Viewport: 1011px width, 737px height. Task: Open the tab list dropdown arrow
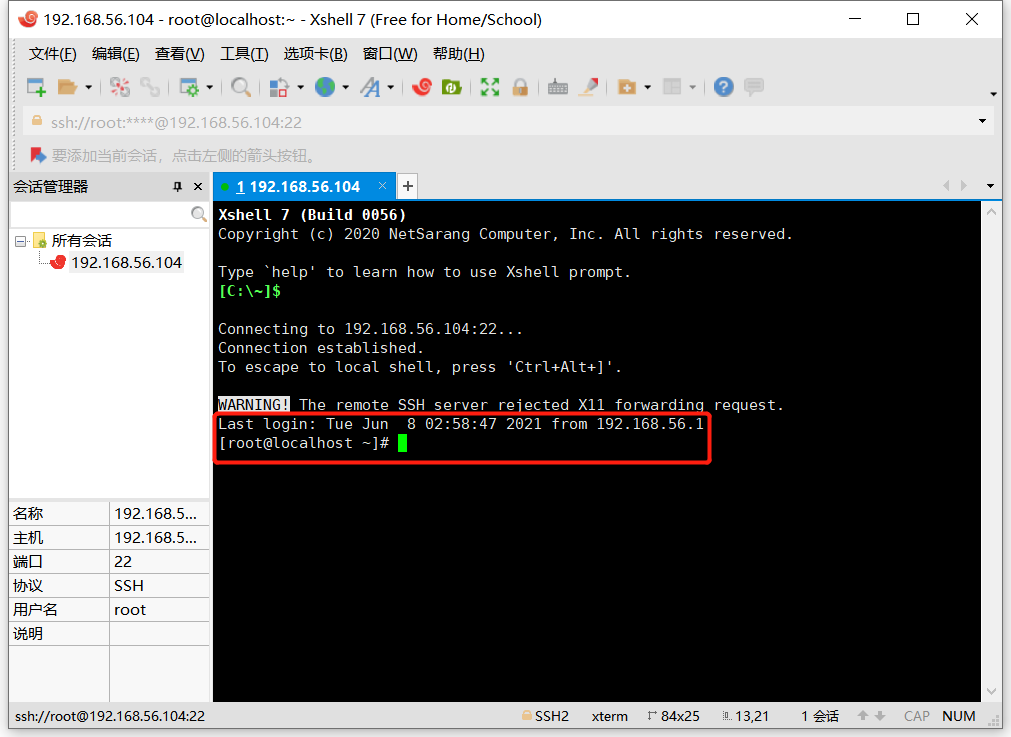[990, 186]
